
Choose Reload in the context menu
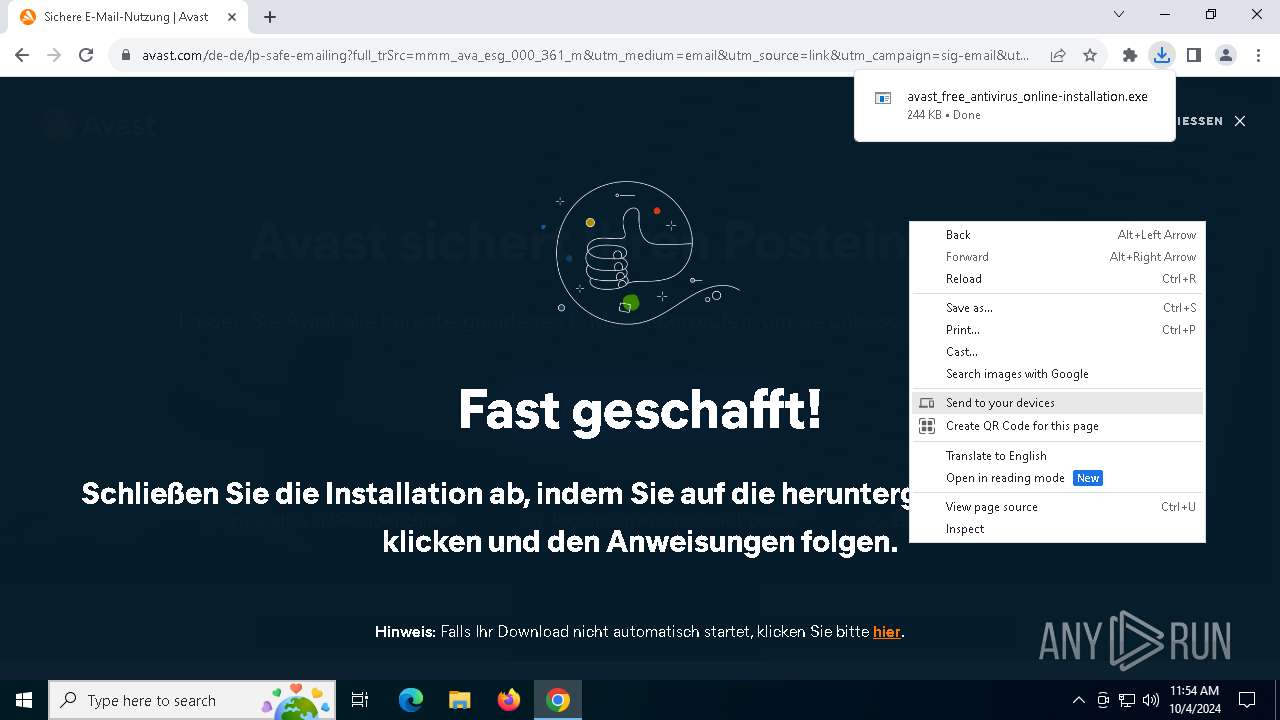pyautogui.click(x=1058, y=279)
